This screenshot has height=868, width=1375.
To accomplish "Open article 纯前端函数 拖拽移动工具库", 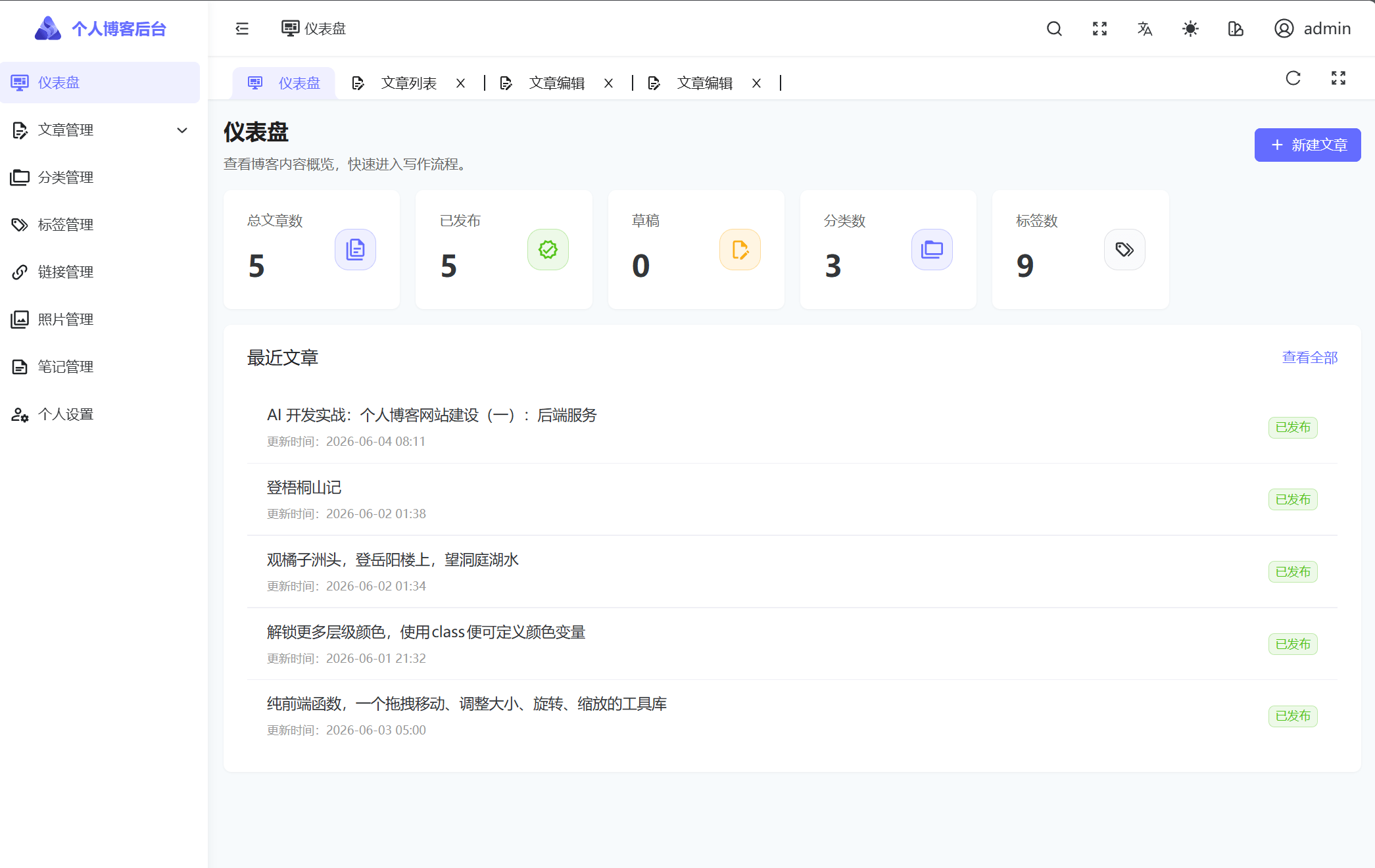I will 466,704.
